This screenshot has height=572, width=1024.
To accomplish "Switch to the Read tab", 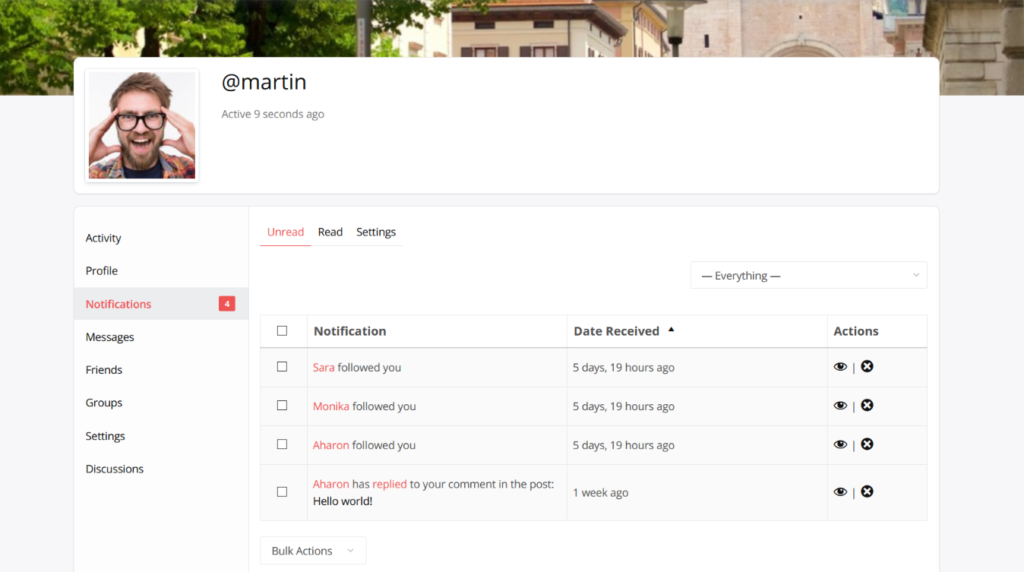I will click(330, 232).
